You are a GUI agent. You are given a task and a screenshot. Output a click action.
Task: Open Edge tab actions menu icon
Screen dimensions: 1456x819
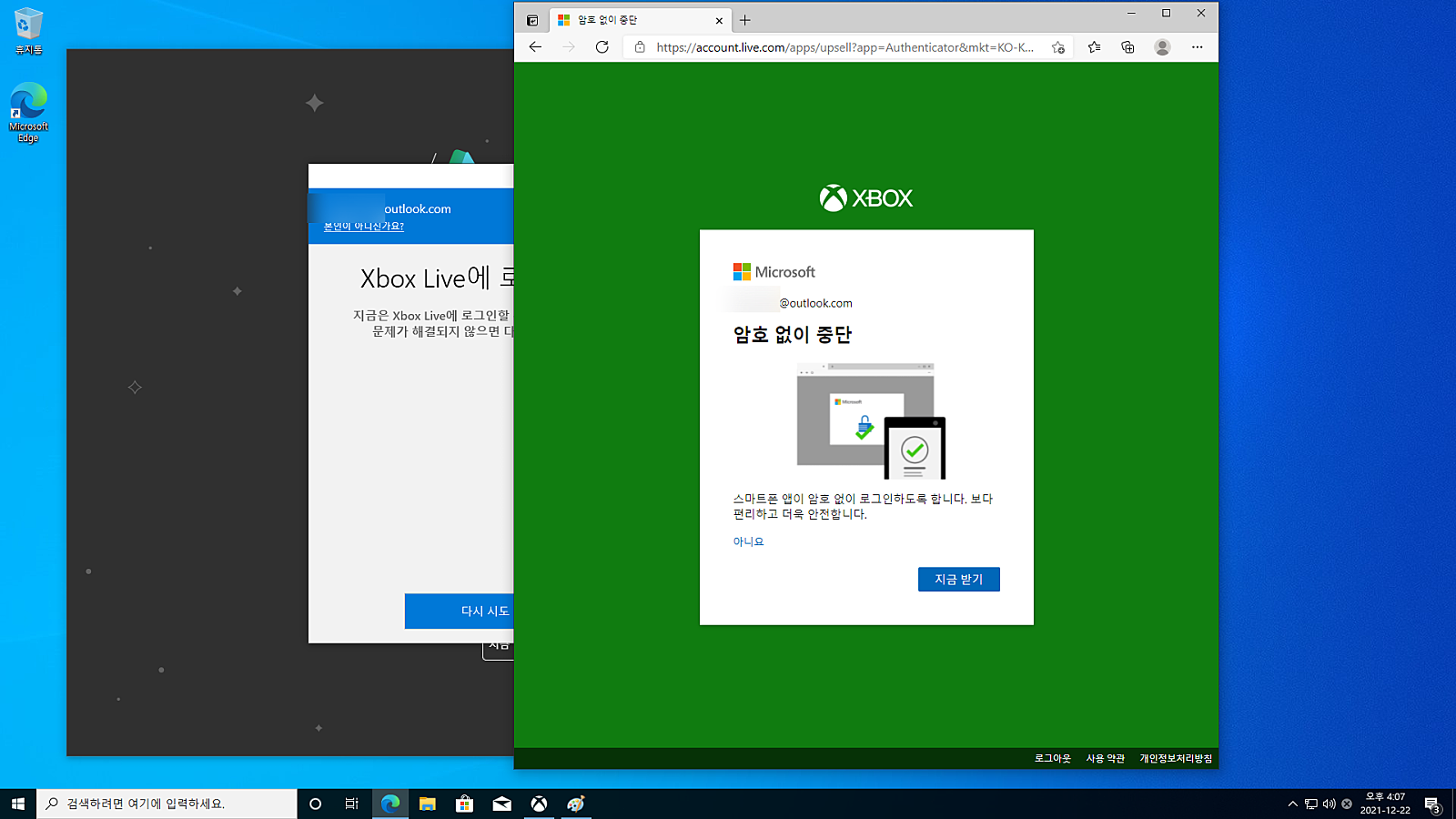point(532,20)
